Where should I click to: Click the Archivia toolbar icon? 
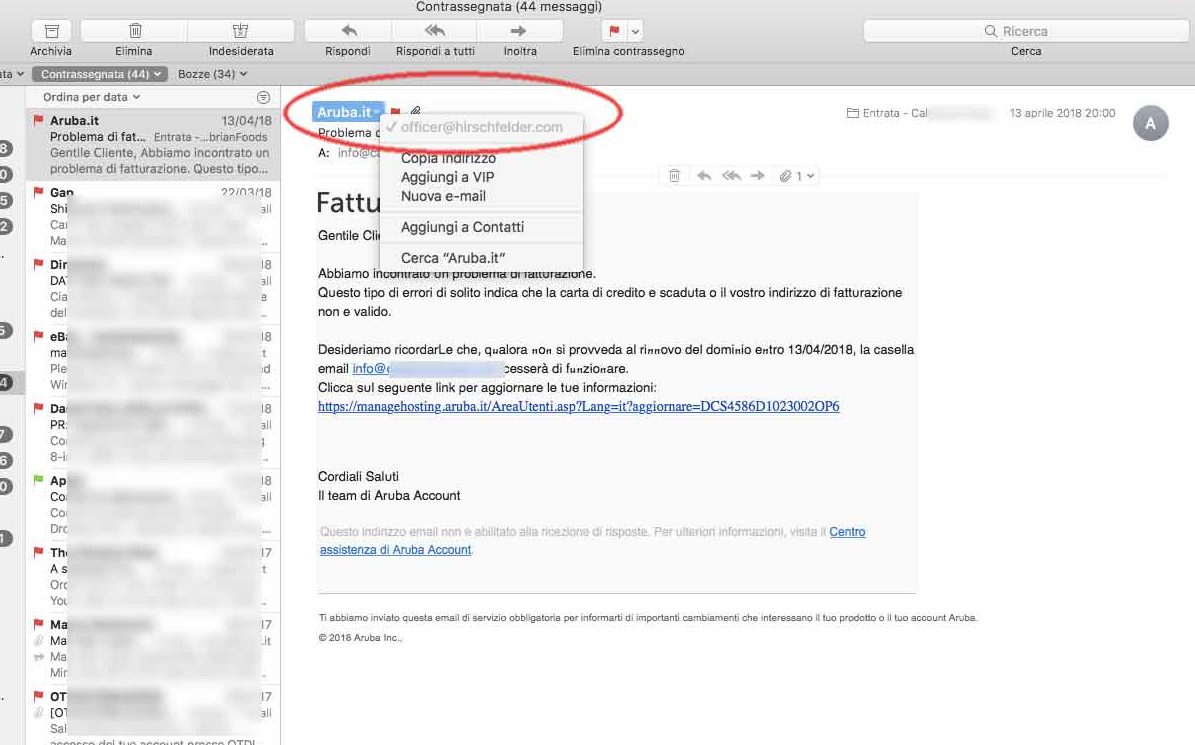[51, 30]
